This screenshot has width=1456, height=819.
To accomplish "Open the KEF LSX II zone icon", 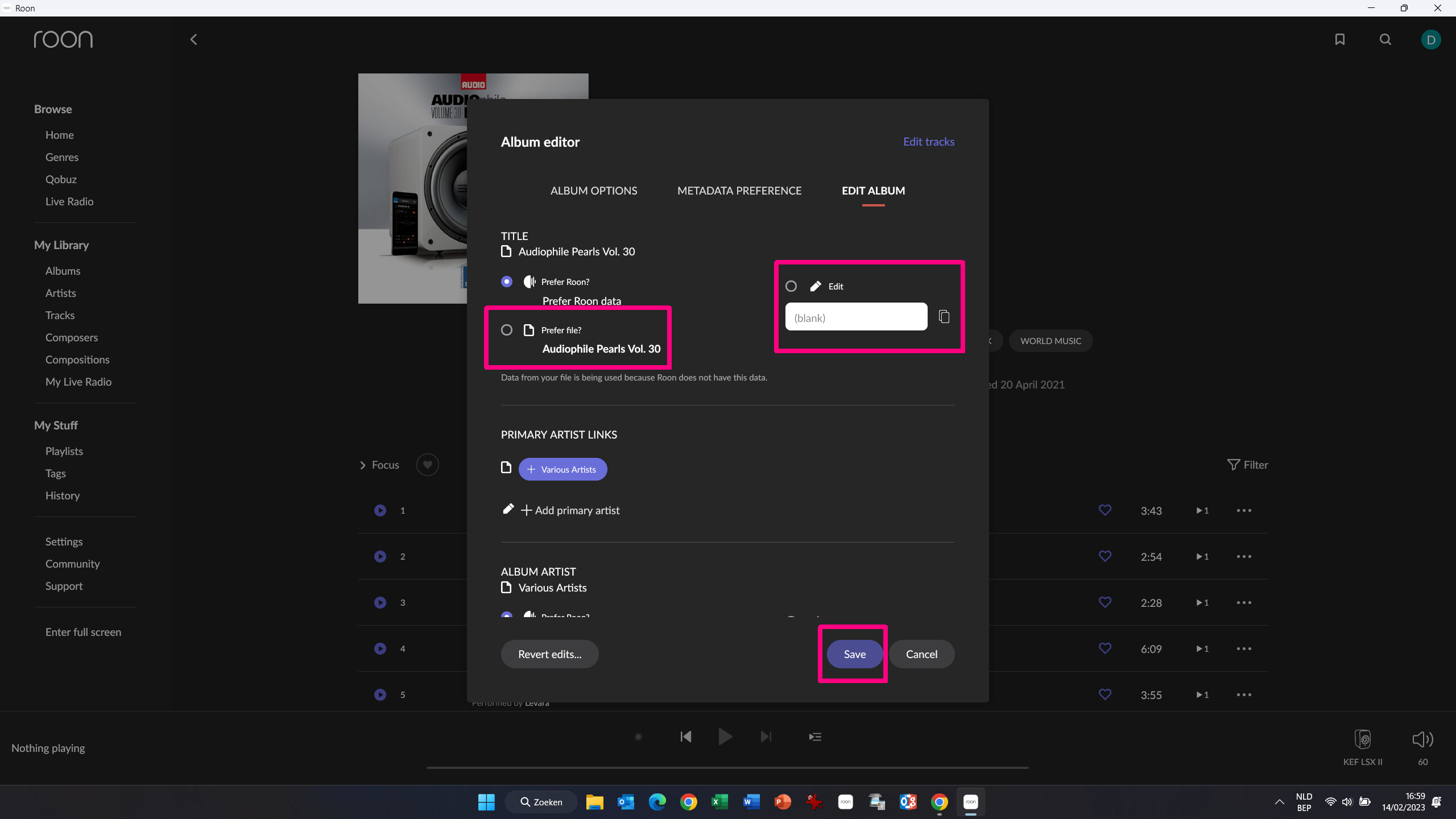I will point(1363,739).
